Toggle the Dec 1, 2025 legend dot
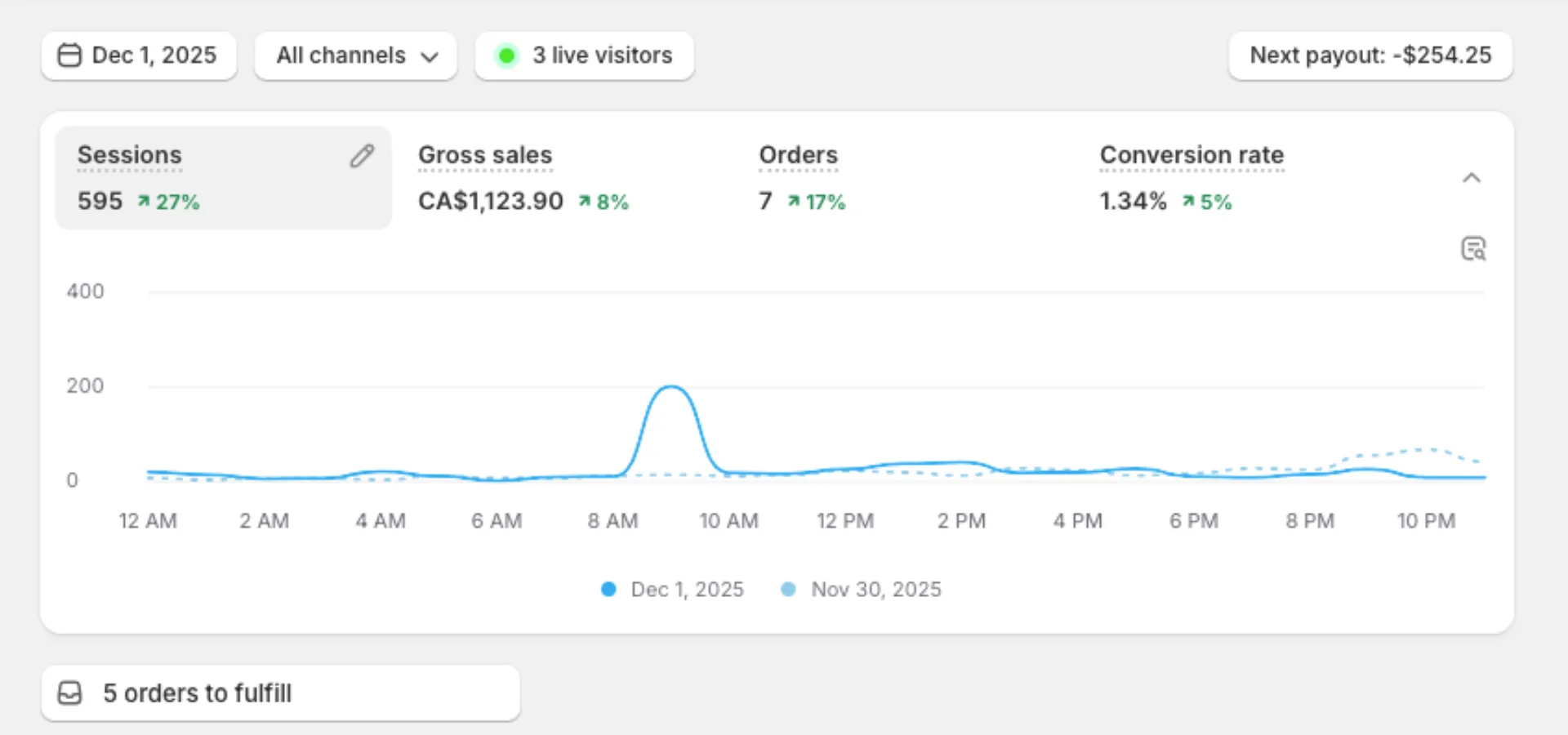 [x=608, y=589]
